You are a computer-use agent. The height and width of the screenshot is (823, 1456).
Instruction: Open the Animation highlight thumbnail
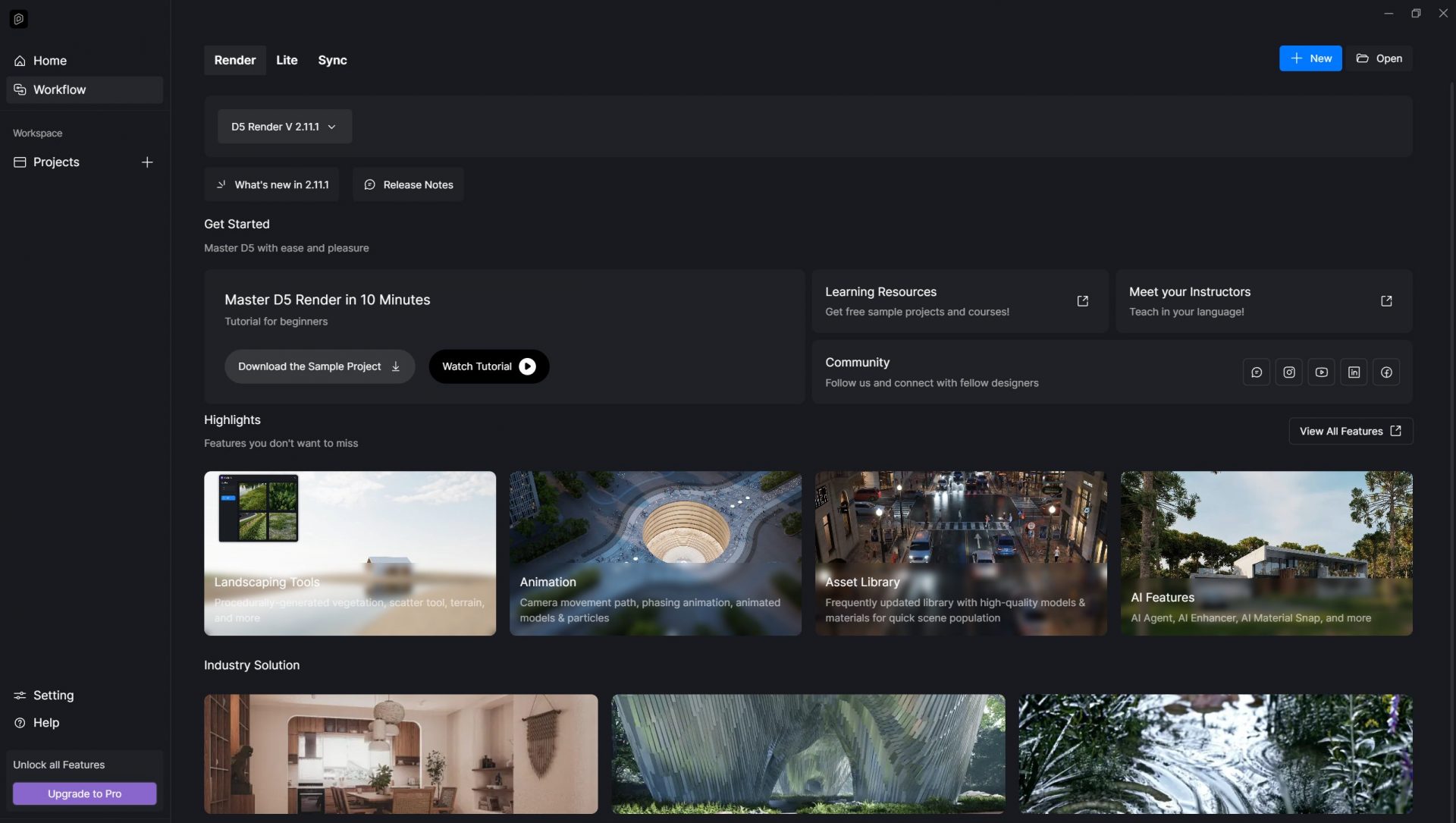click(655, 553)
